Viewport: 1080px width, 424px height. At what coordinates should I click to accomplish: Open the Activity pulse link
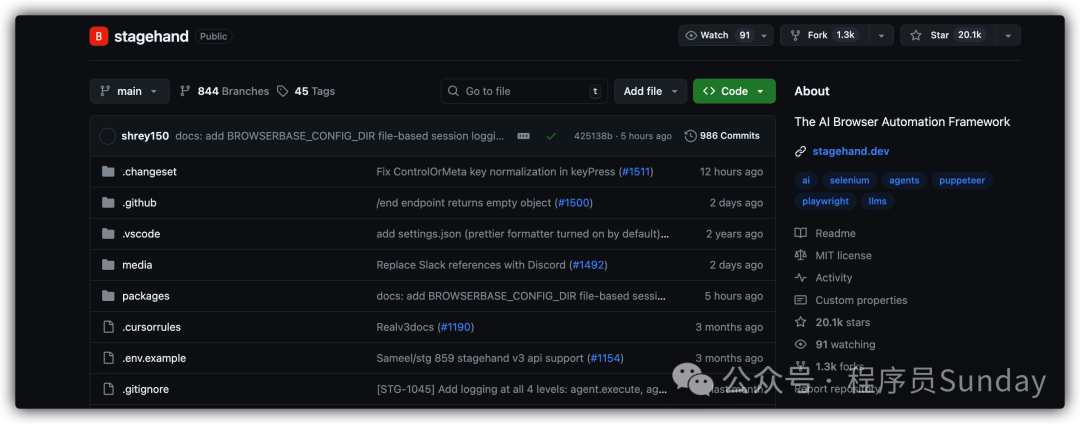[x=833, y=278]
